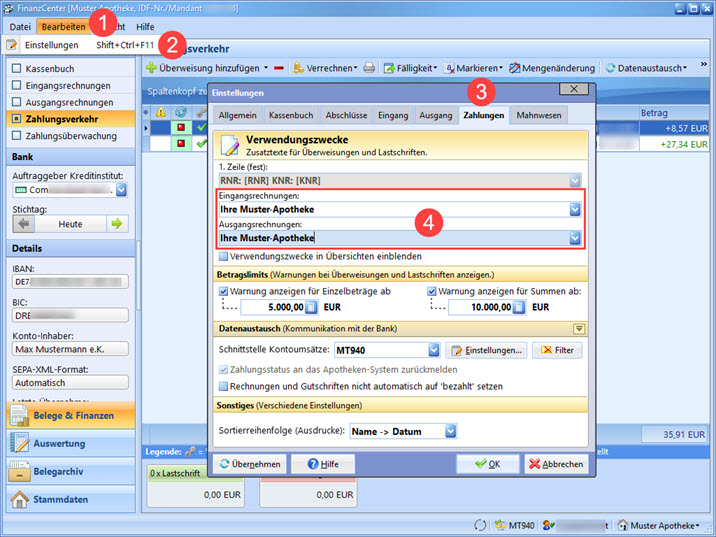Image resolution: width=716 pixels, height=537 pixels.
Task: Toggle warning for Einzelbeträge checkbox
Action: pyautogui.click(x=223, y=291)
